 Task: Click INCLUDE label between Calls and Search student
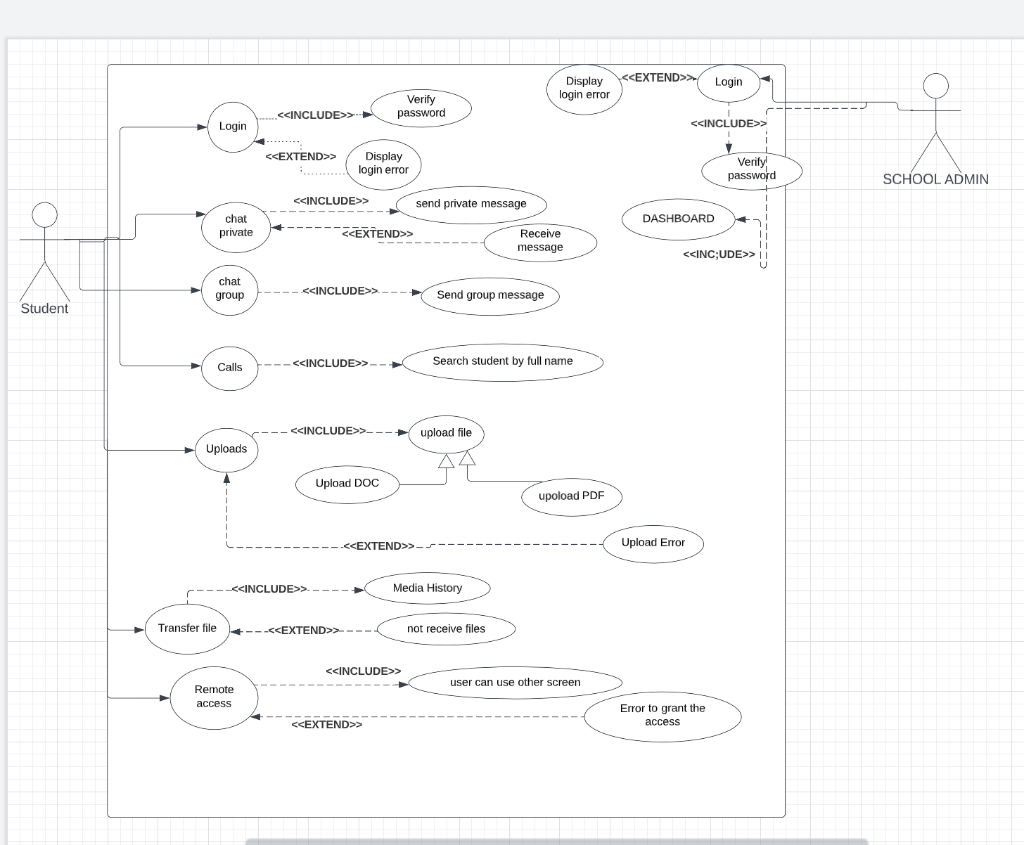330,364
